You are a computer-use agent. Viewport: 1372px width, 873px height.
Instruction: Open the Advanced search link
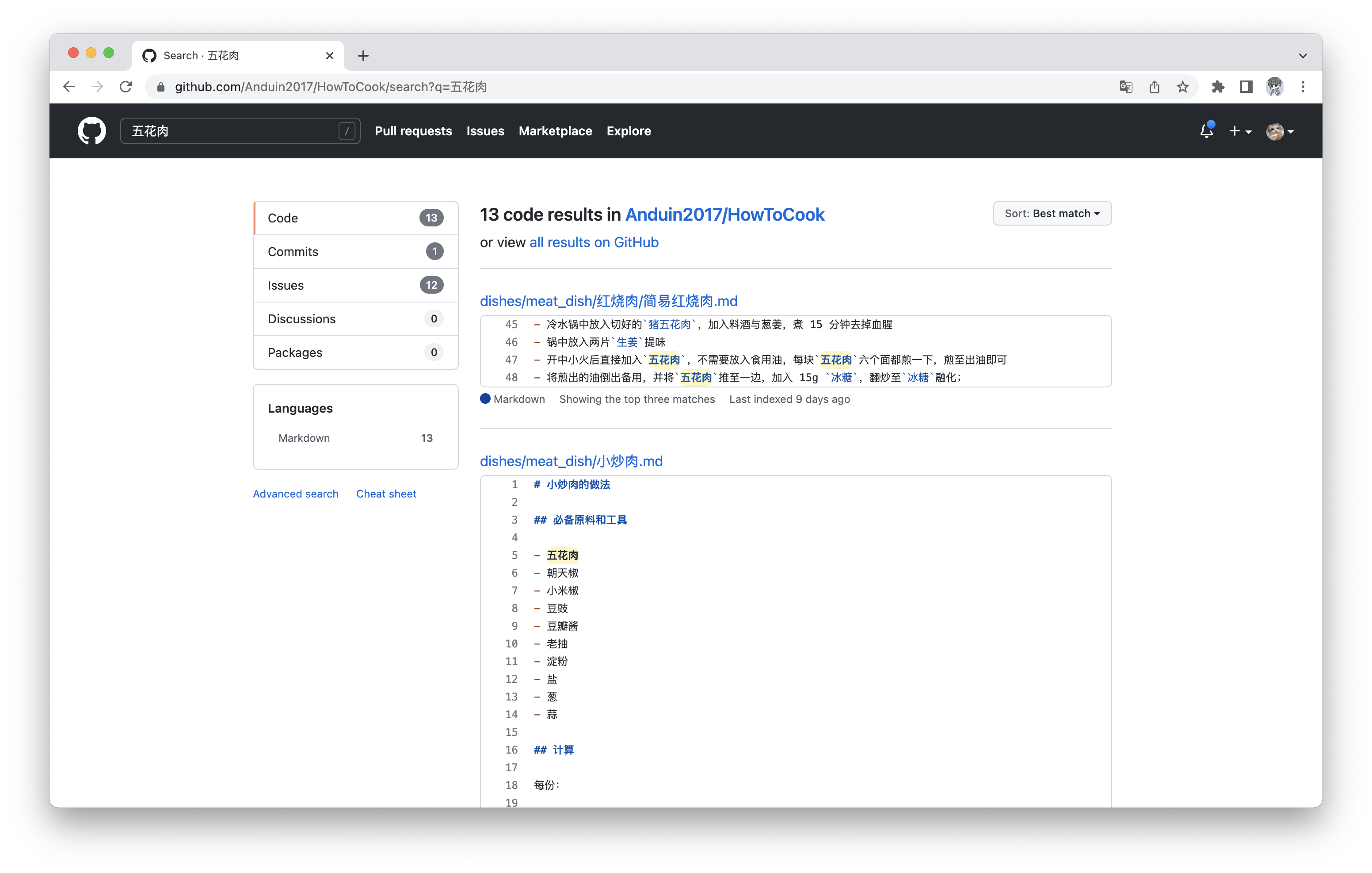click(x=295, y=494)
